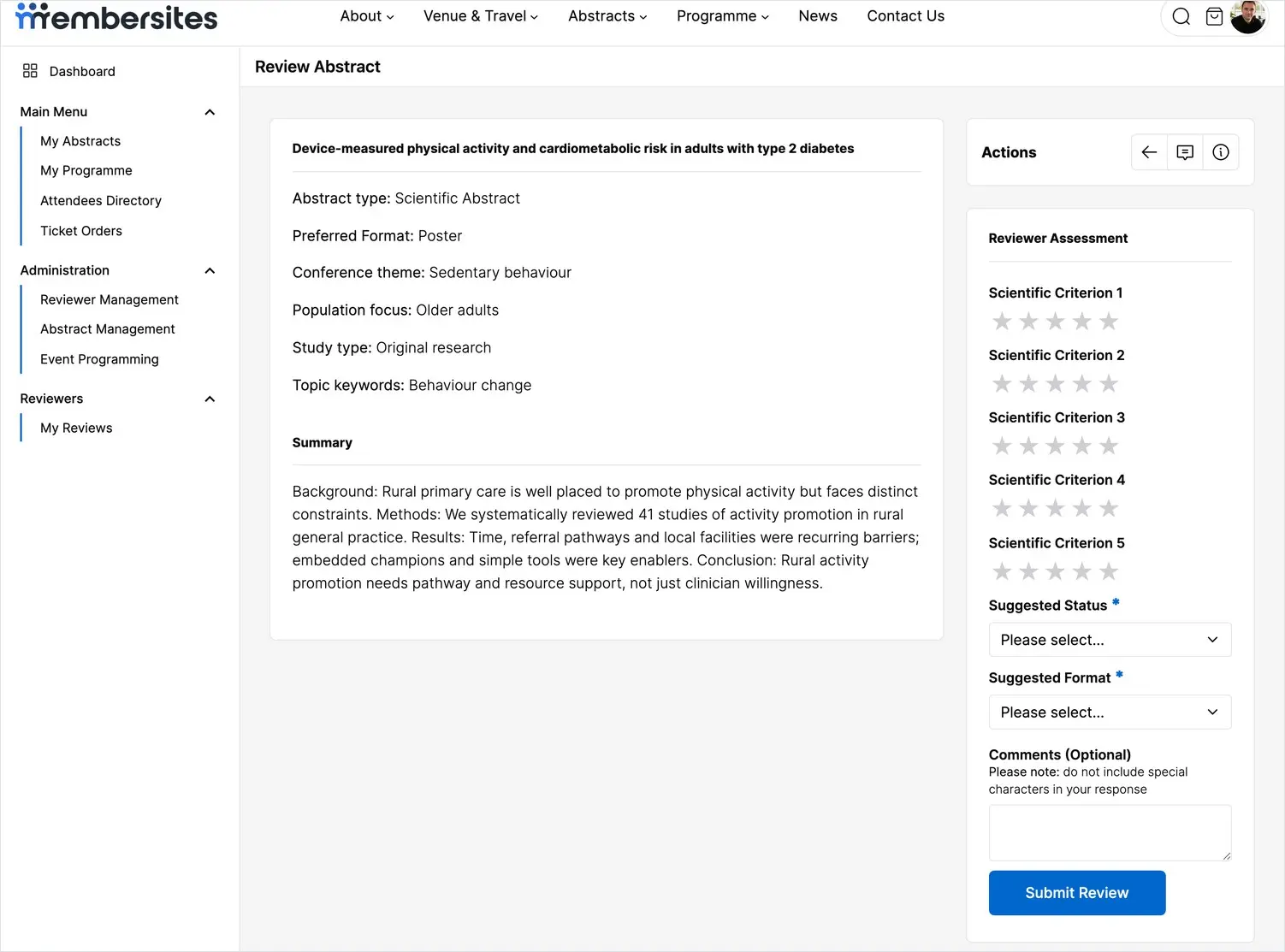This screenshot has height=952, width=1285.
Task: Click the back arrow in Actions
Action: (1149, 152)
